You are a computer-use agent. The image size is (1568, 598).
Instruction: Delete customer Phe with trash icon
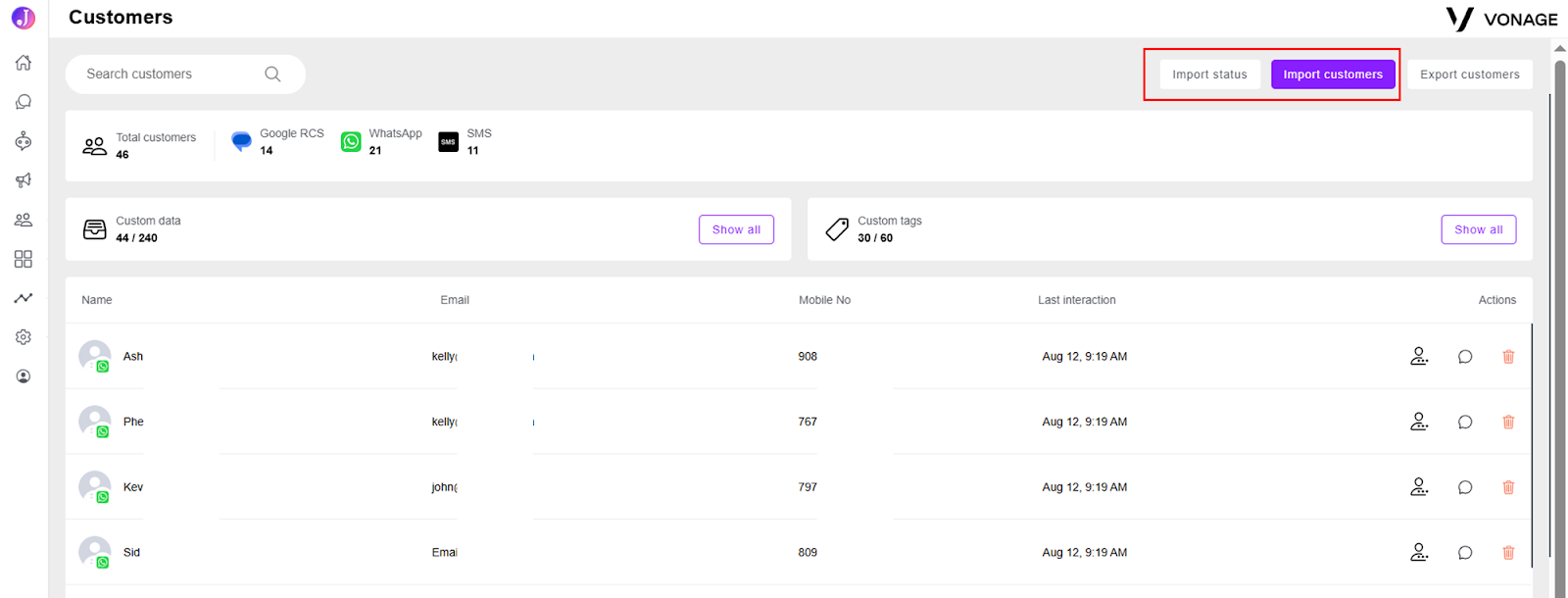tap(1508, 423)
